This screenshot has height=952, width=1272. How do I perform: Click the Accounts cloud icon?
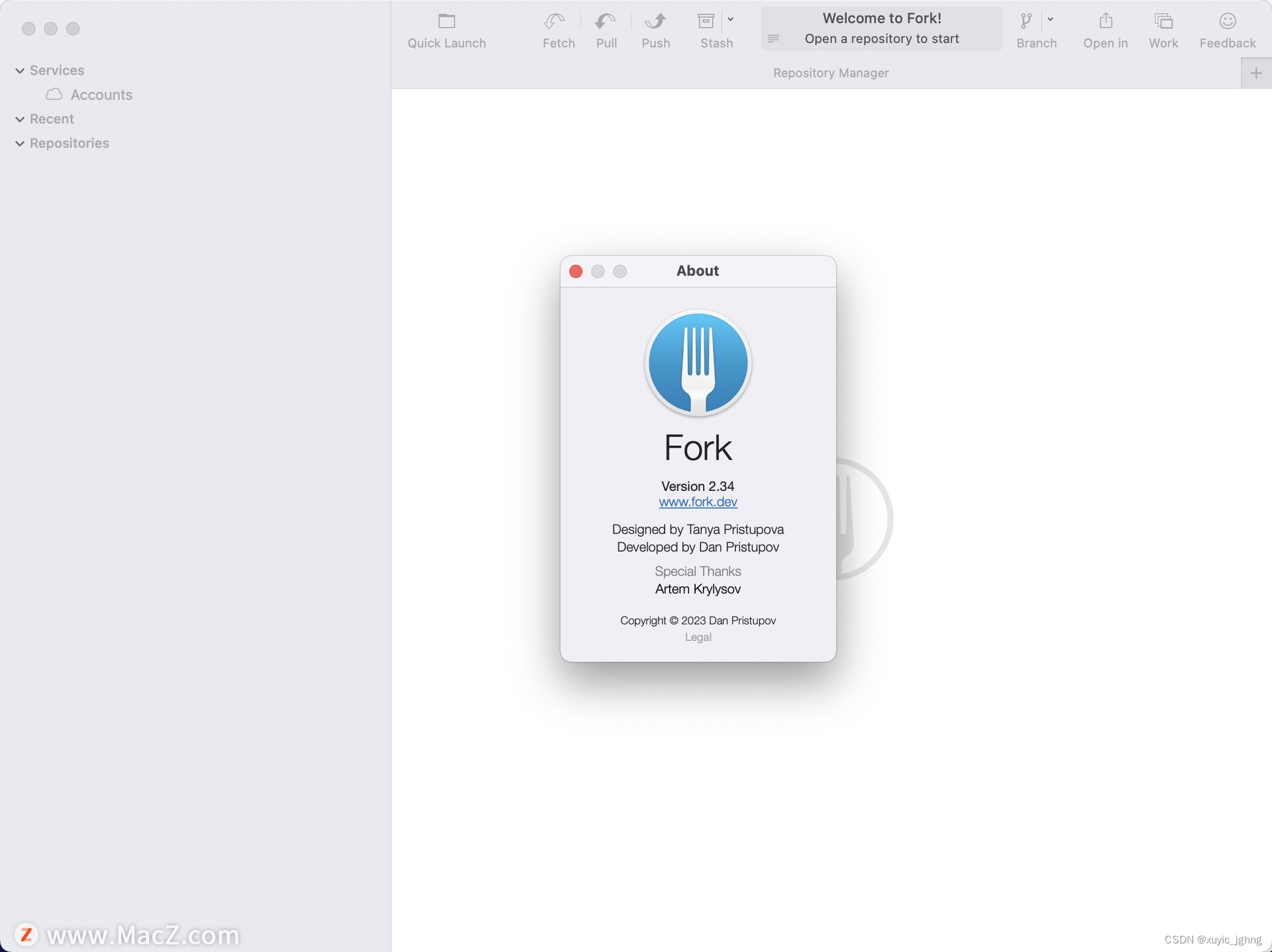(x=54, y=95)
